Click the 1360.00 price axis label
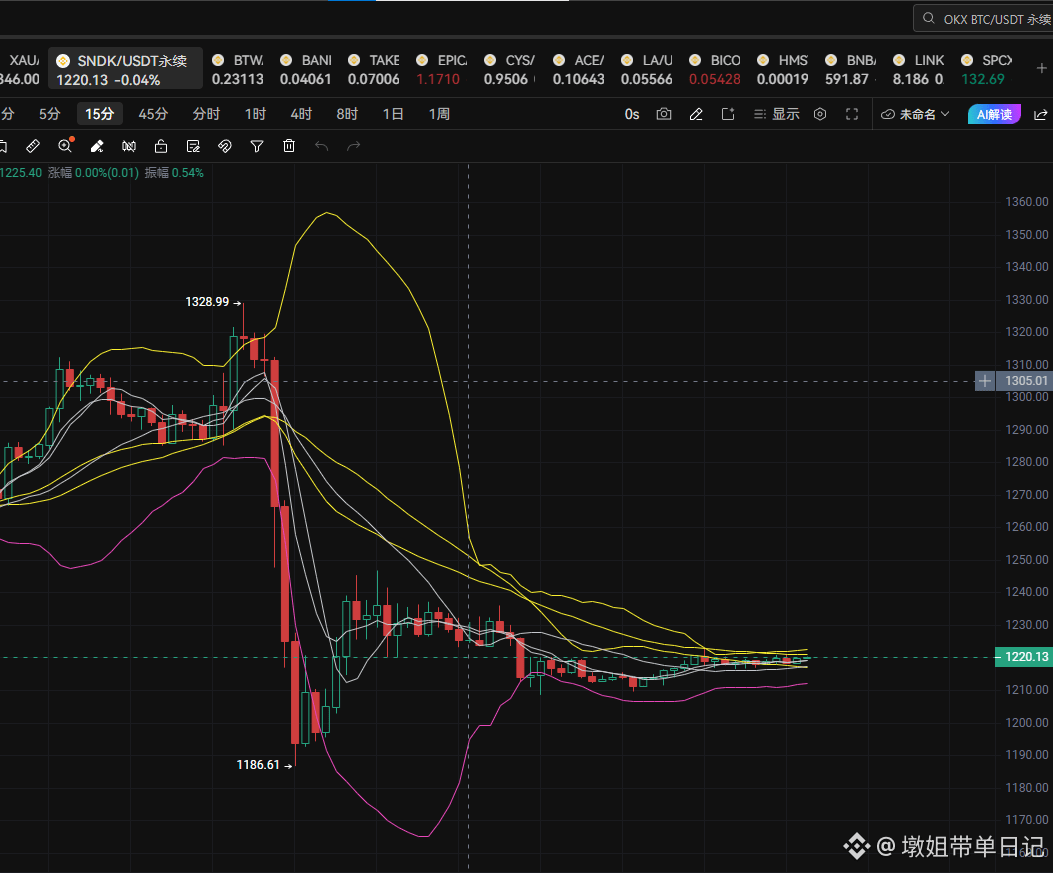Screen dimensions: 1053x873 1027,201
